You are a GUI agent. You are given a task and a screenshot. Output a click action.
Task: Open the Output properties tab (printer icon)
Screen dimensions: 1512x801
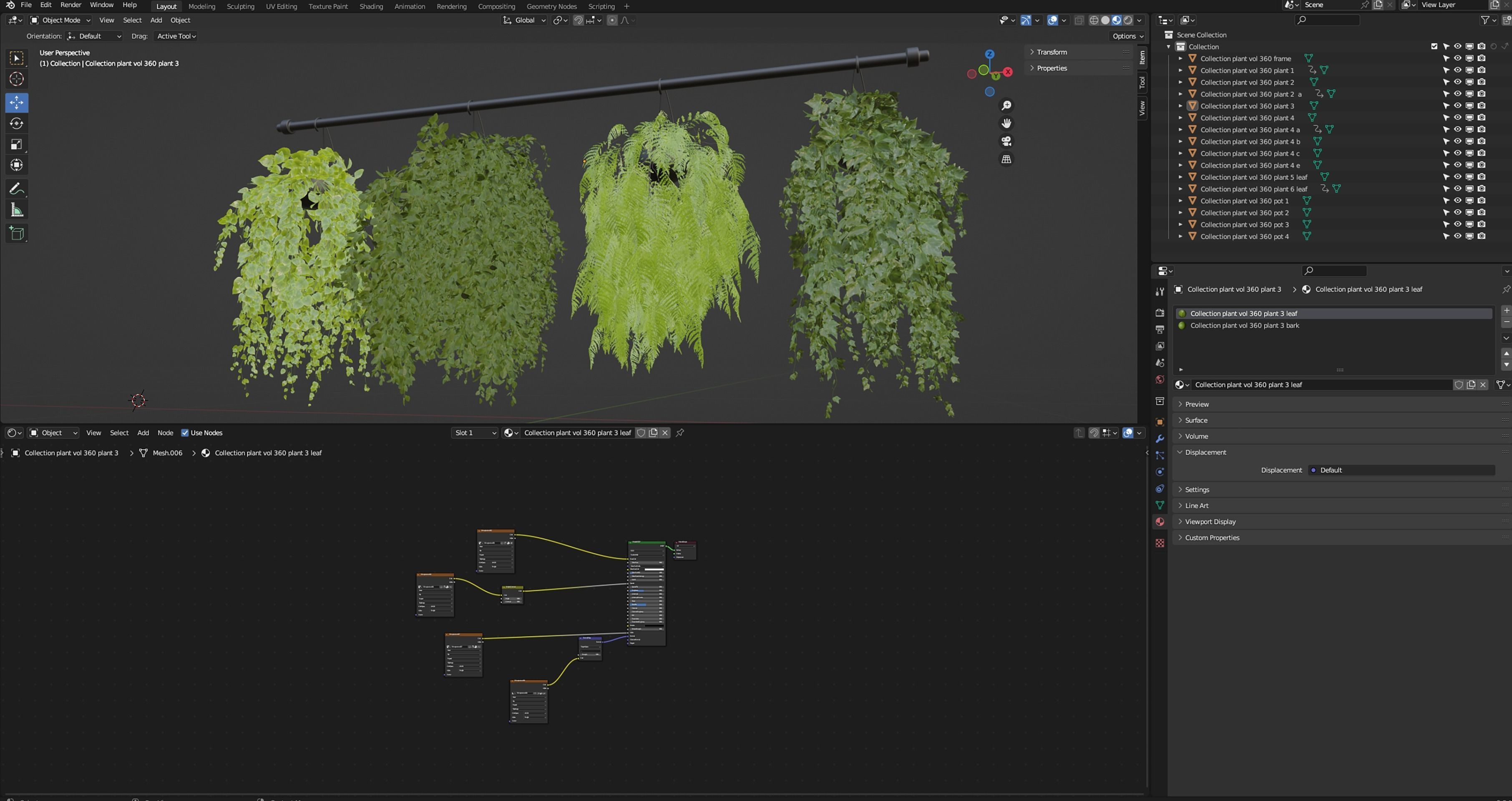click(1159, 330)
